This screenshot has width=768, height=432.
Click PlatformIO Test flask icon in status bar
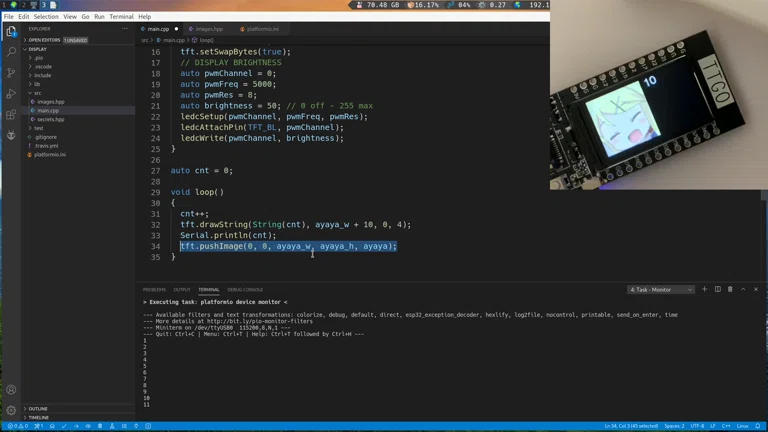(x=112, y=426)
